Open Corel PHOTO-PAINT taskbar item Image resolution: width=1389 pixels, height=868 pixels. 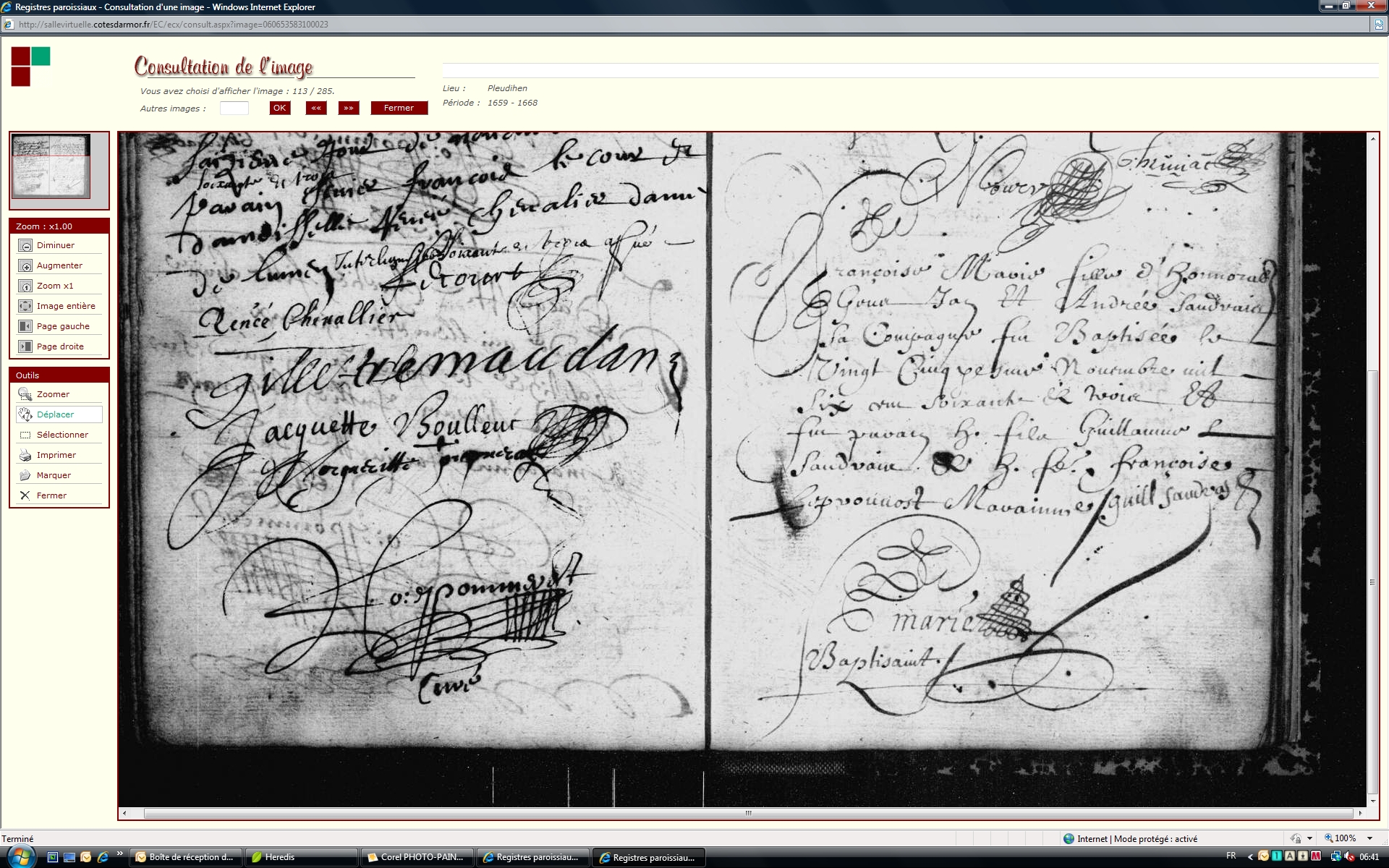click(416, 857)
